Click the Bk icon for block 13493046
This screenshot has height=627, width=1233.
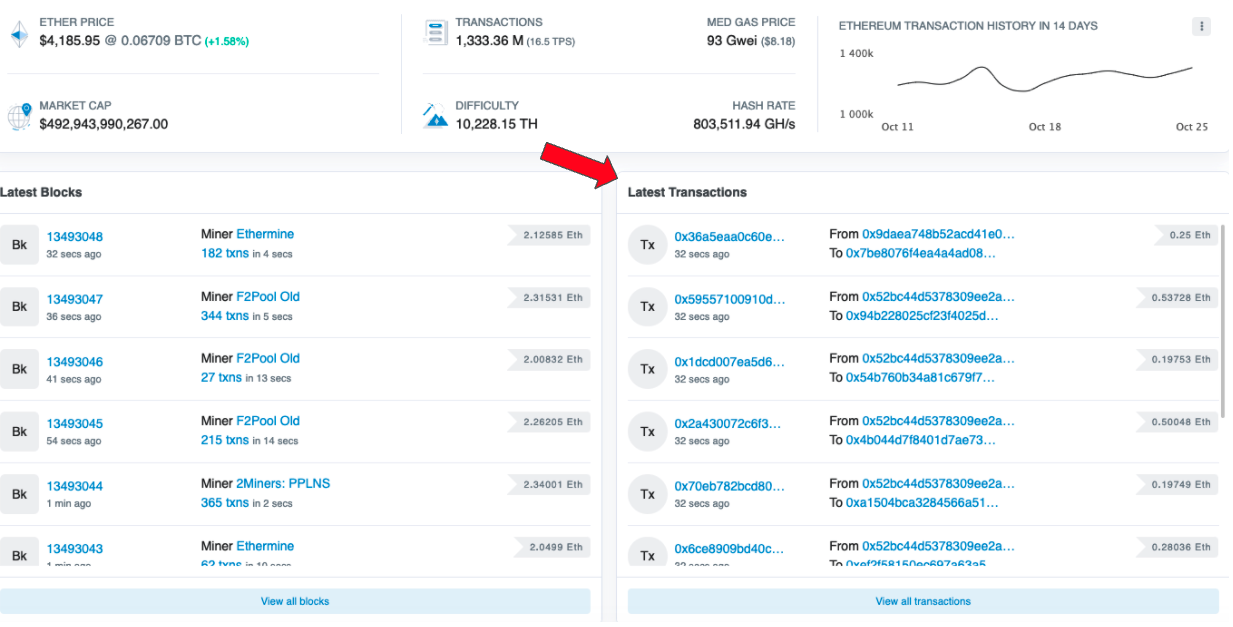point(19,369)
